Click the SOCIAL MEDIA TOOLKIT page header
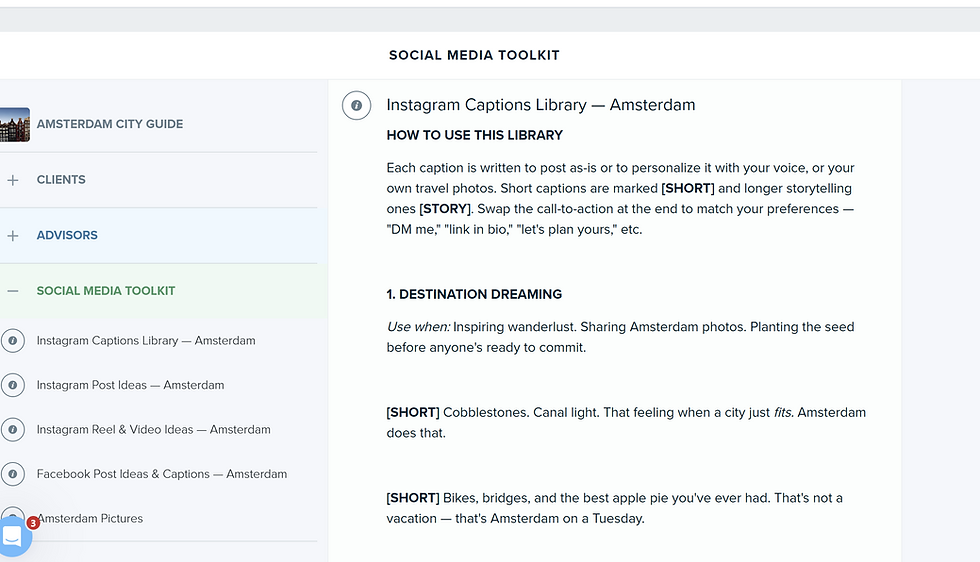The height and width of the screenshot is (562, 980). [x=474, y=55]
